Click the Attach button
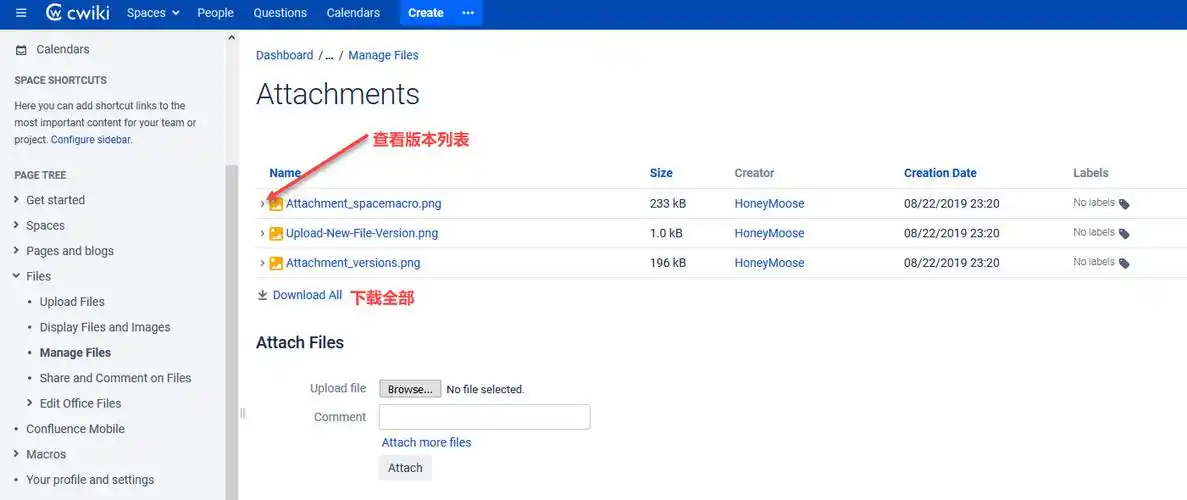 [405, 467]
